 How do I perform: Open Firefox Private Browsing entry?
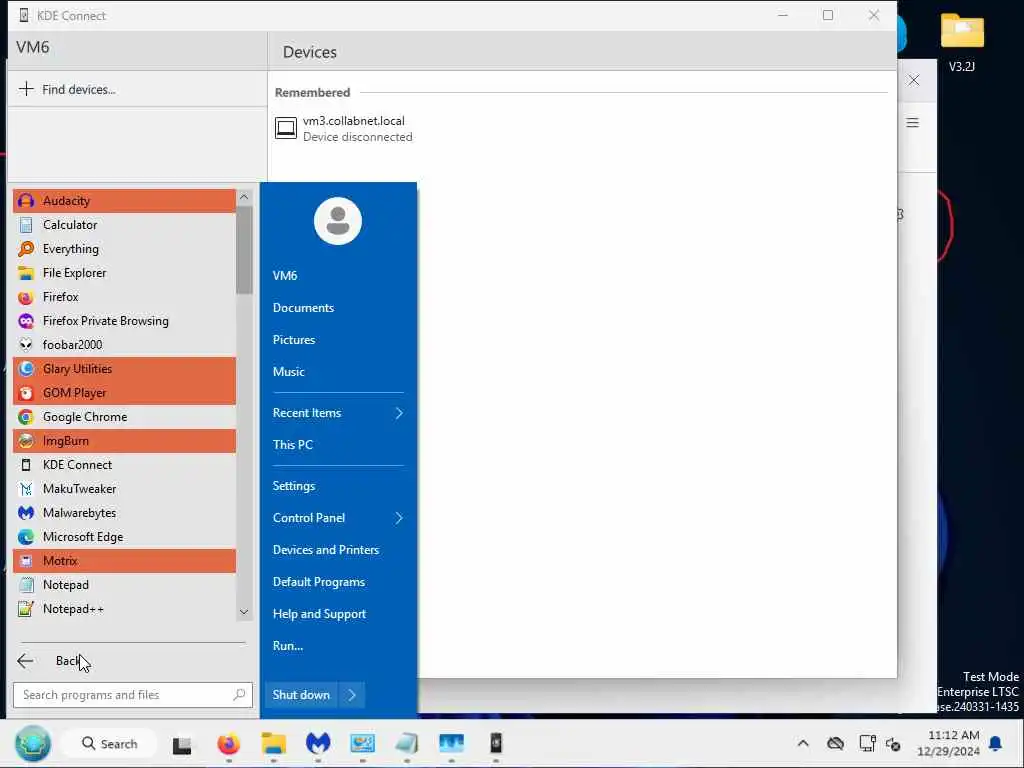pos(124,321)
